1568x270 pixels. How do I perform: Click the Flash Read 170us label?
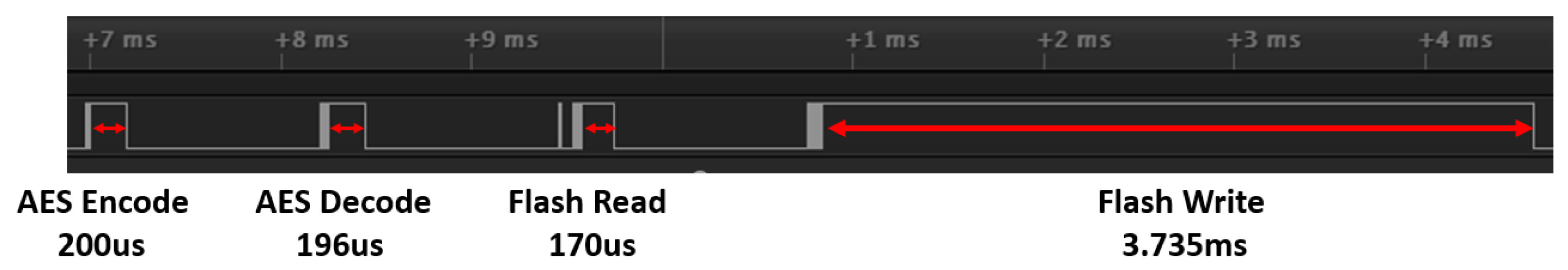588,223
